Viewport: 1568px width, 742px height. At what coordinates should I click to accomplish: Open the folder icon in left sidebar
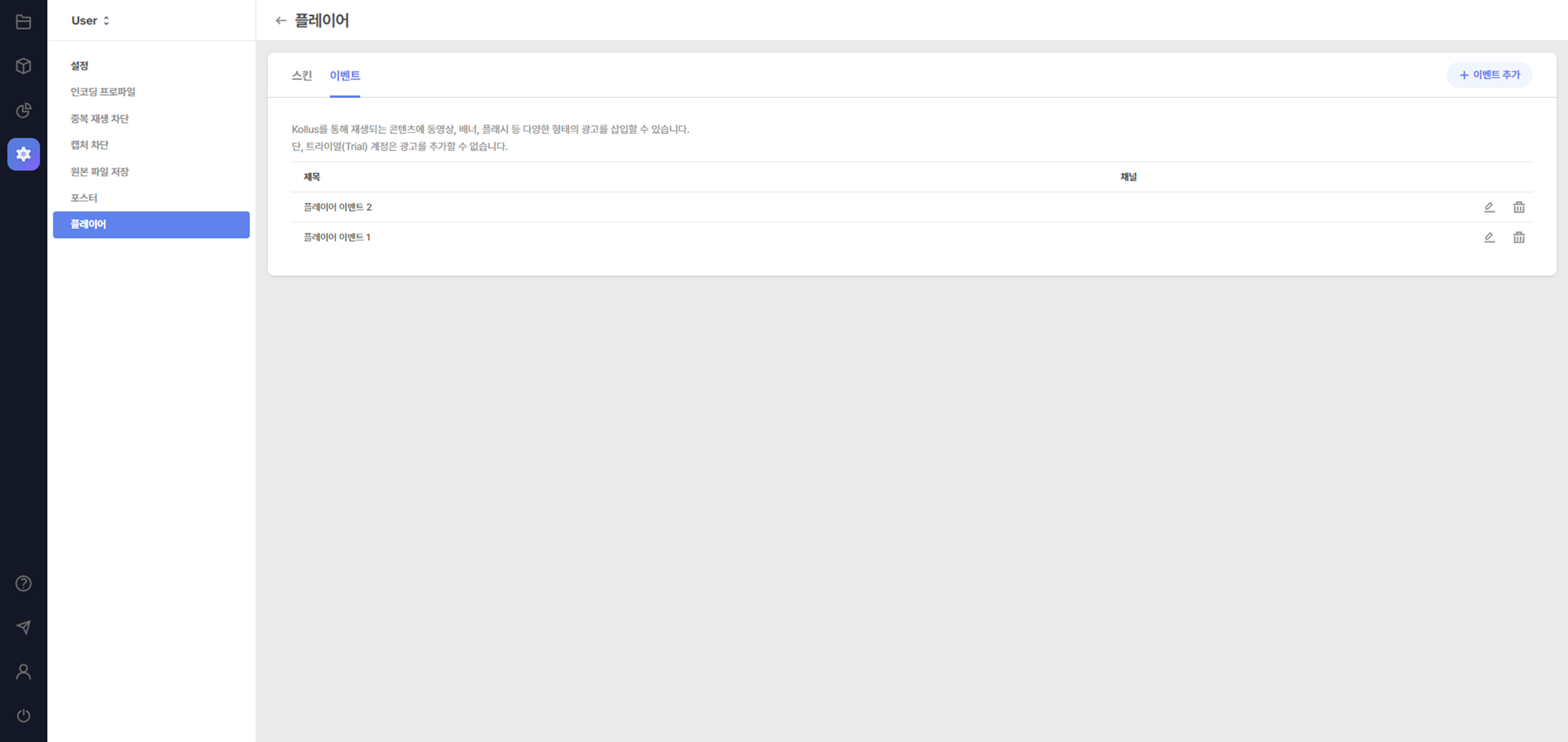click(x=24, y=22)
